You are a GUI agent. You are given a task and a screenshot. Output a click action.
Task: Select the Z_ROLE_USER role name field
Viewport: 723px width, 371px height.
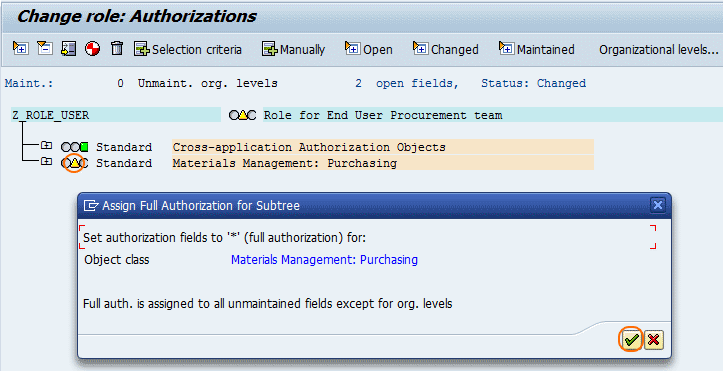coord(116,115)
